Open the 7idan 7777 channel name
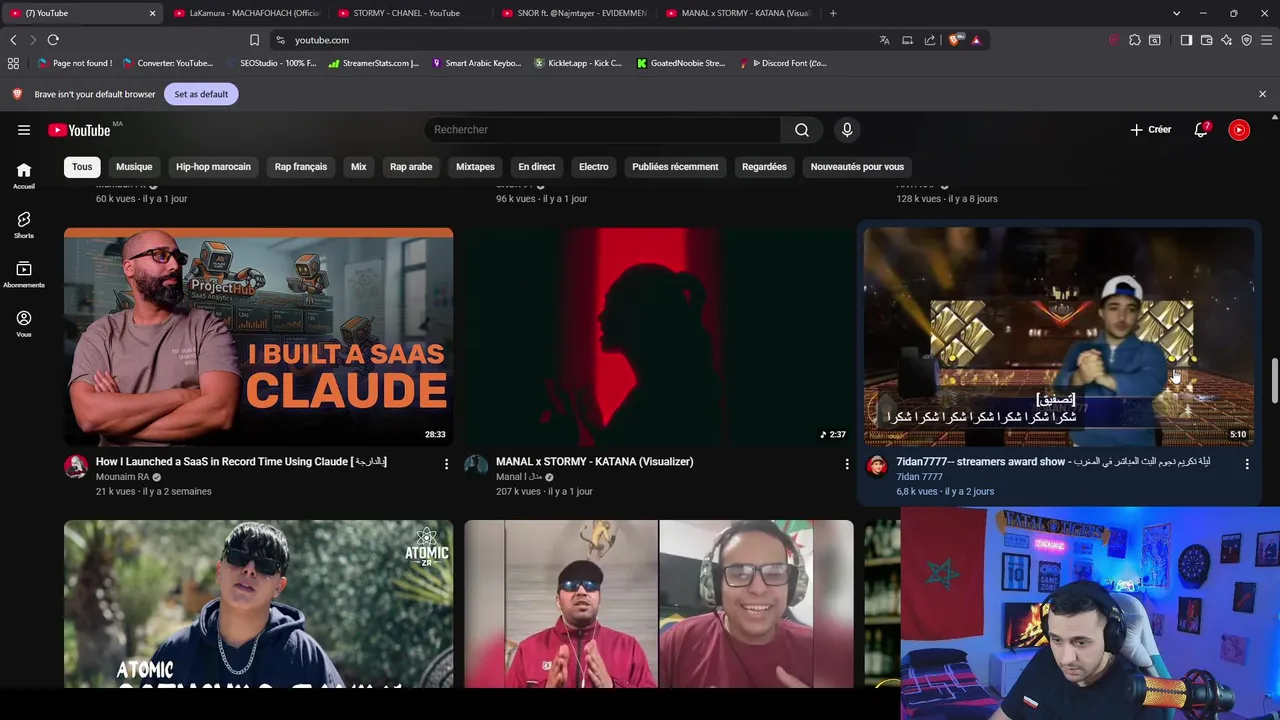 [x=919, y=477]
